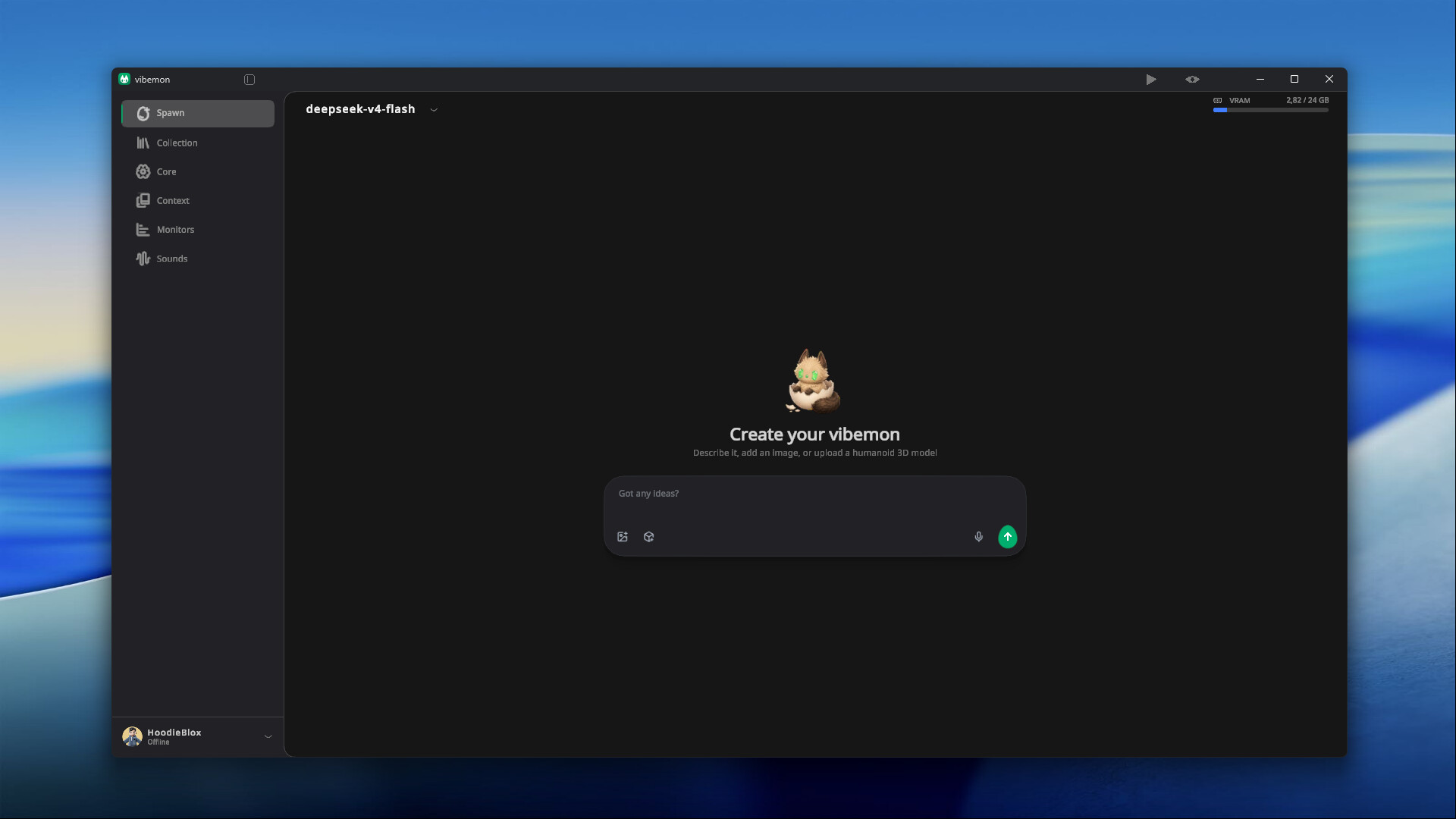1456x819 pixels.
Task: Attach an image with the image icon
Action: click(623, 537)
